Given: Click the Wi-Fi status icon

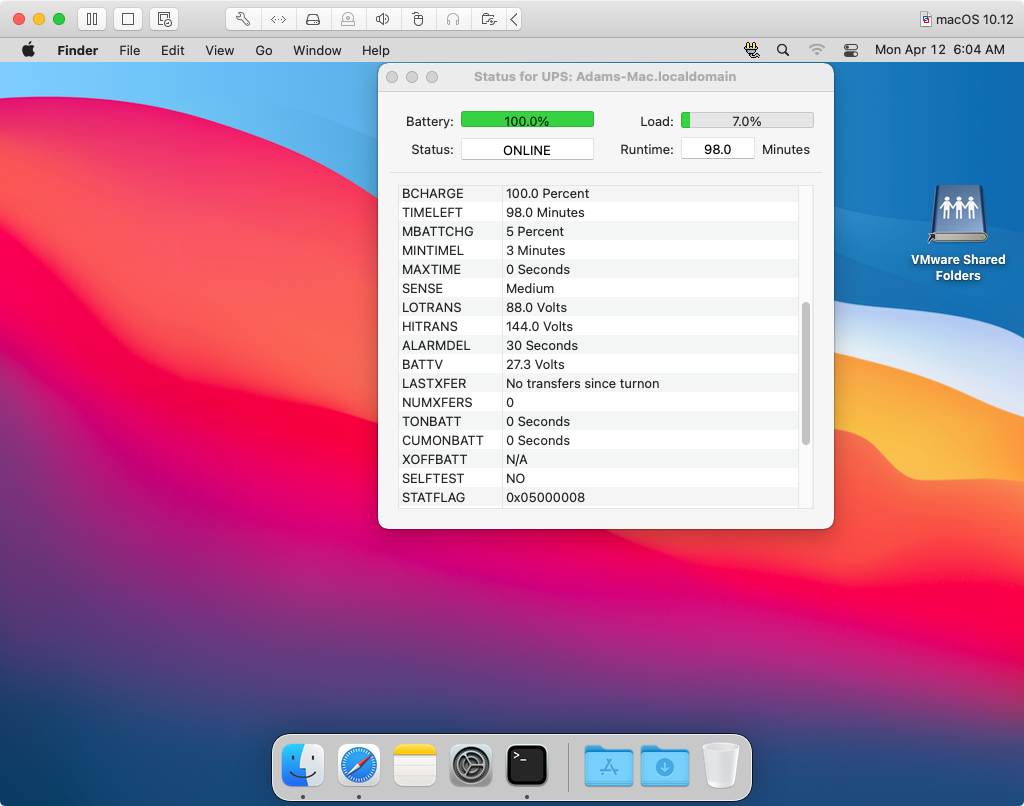Looking at the screenshot, I should [x=816, y=50].
